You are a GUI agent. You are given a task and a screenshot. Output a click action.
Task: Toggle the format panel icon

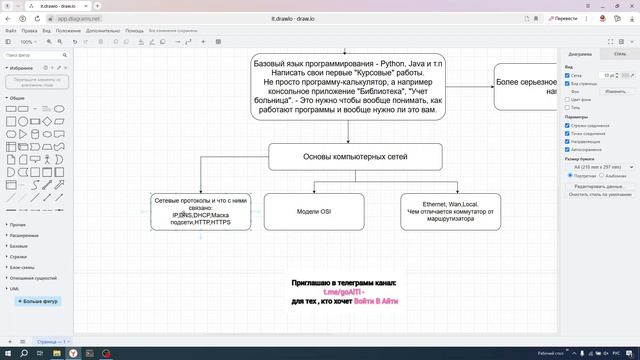pos(621,42)
